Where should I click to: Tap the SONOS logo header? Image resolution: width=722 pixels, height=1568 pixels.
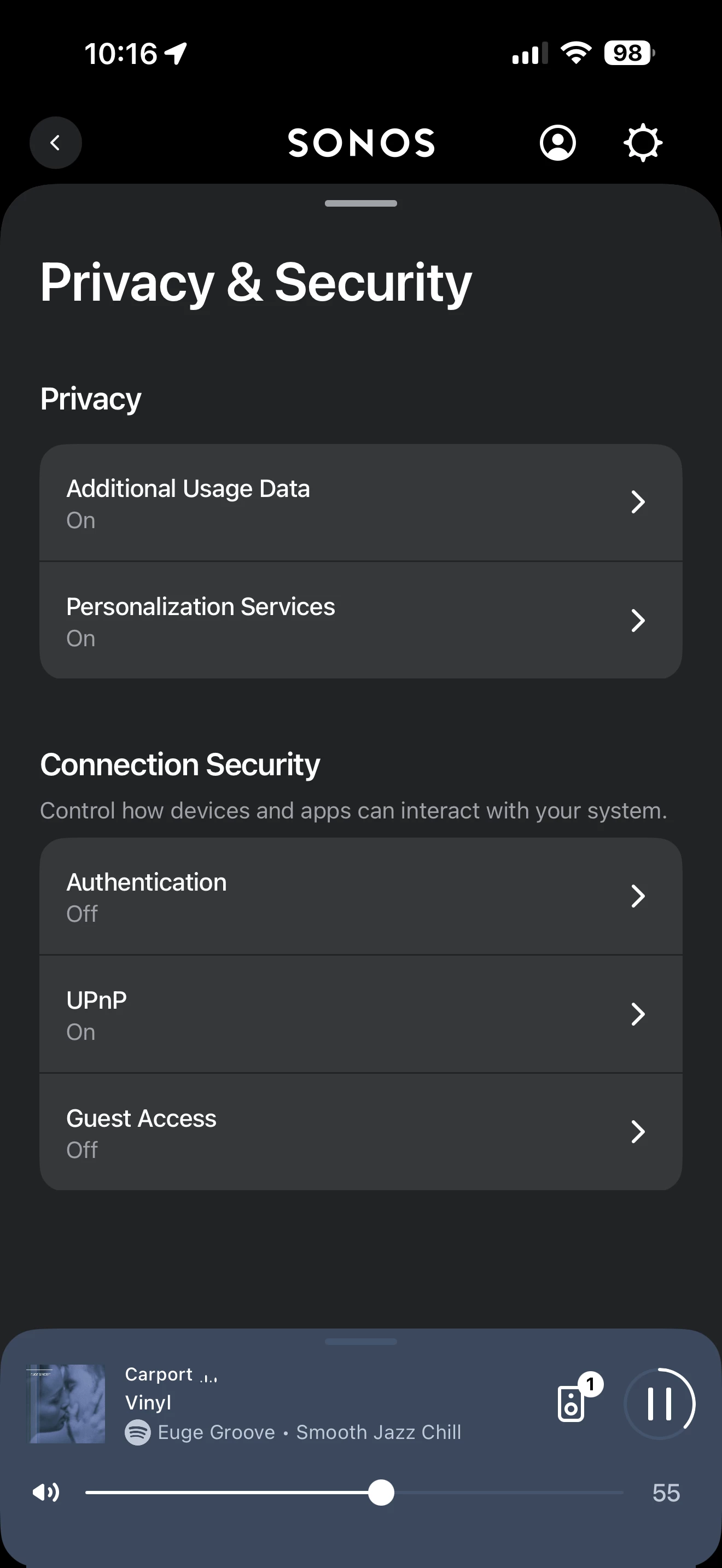(361, 143)
